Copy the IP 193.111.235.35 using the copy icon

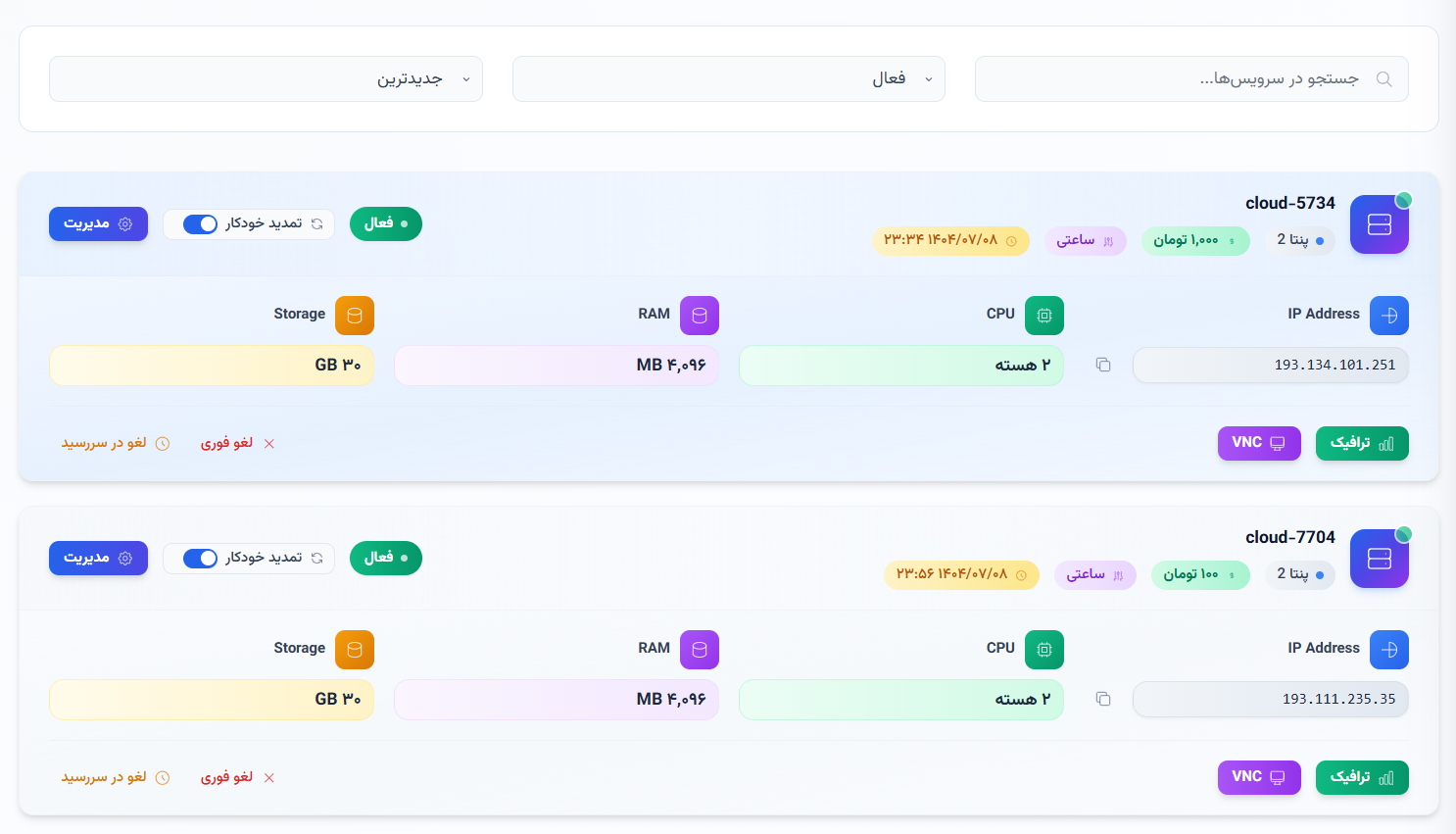coord(1103,699)
